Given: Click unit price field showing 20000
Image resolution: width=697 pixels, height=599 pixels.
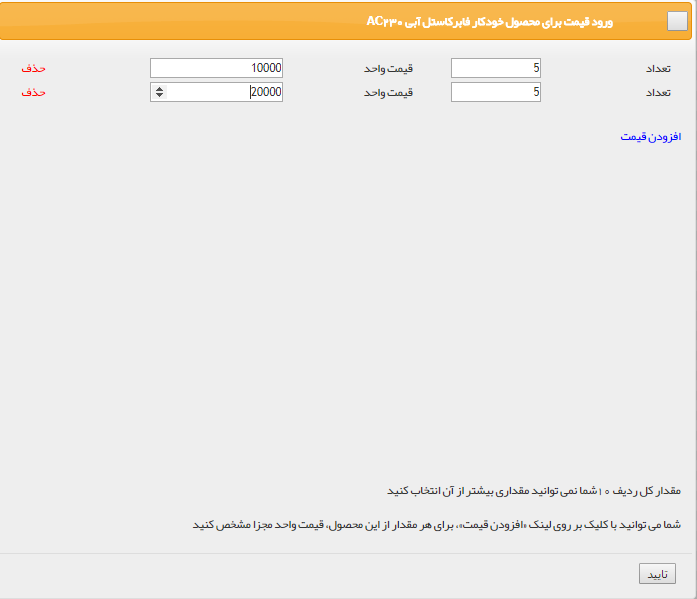Looking at the screenshot, I should point(216,92).
